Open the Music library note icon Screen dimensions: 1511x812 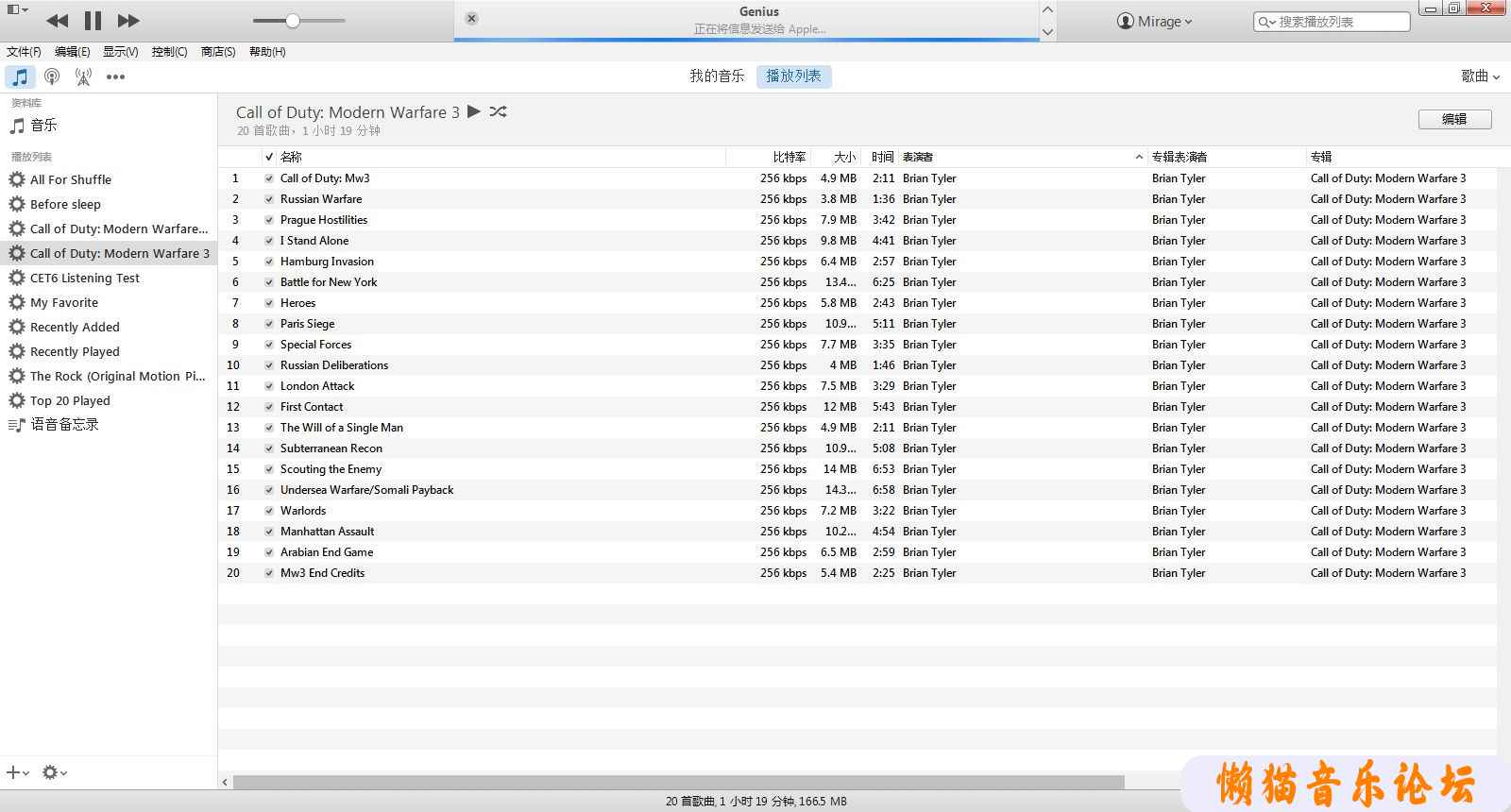[20, 76]
